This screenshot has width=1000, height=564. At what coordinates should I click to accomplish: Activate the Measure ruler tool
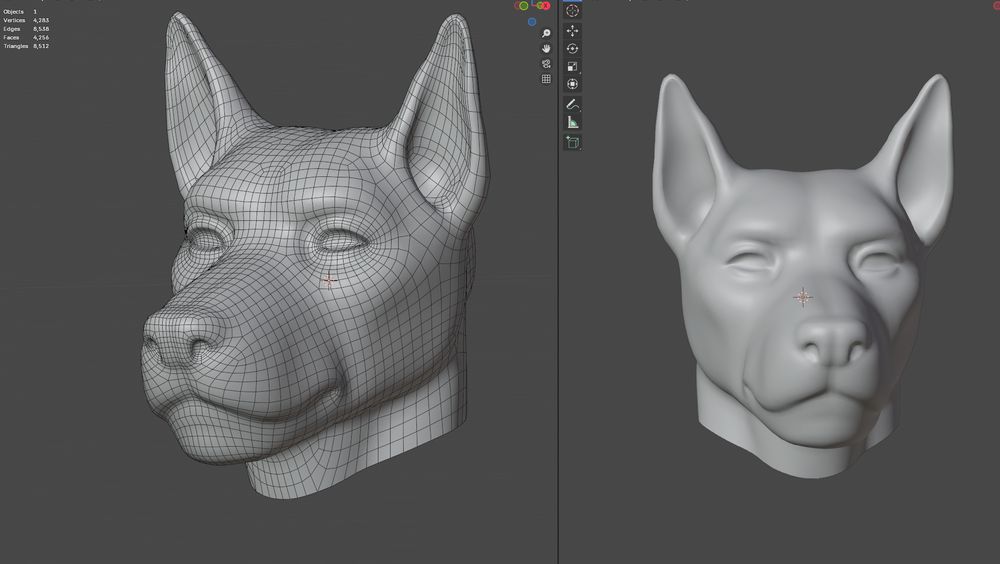point(573,122)
